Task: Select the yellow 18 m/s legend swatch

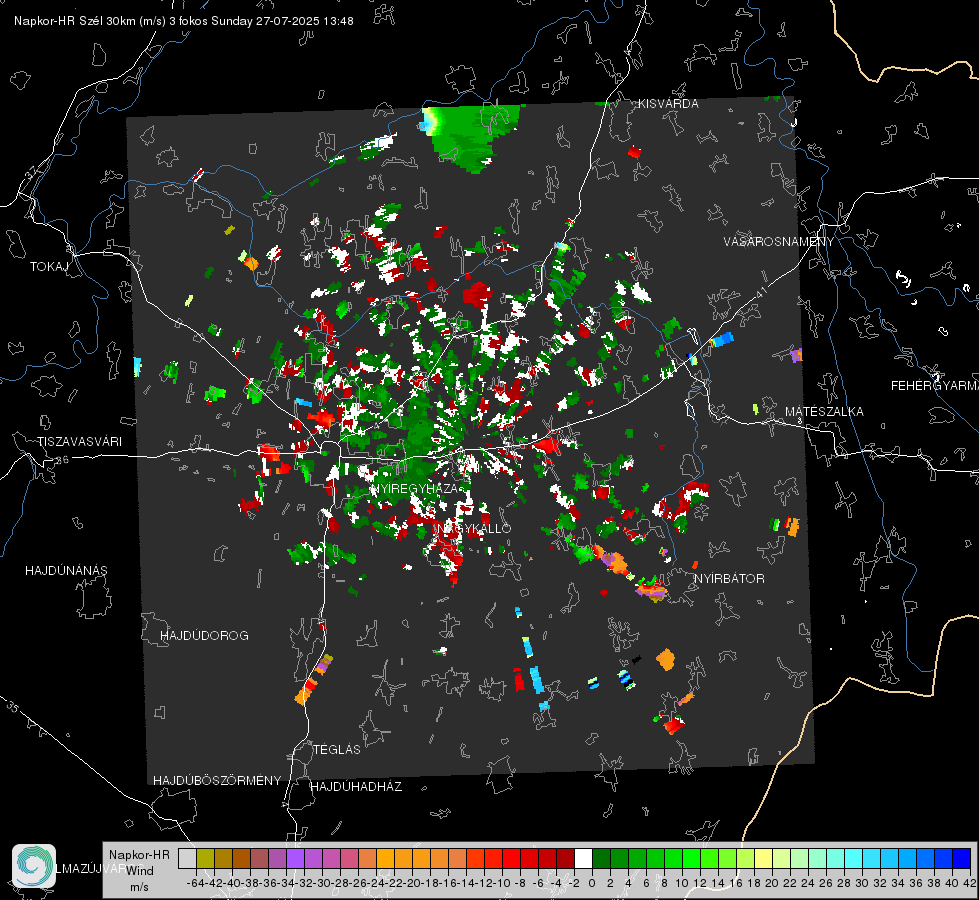Action: (x=764, y=859)
